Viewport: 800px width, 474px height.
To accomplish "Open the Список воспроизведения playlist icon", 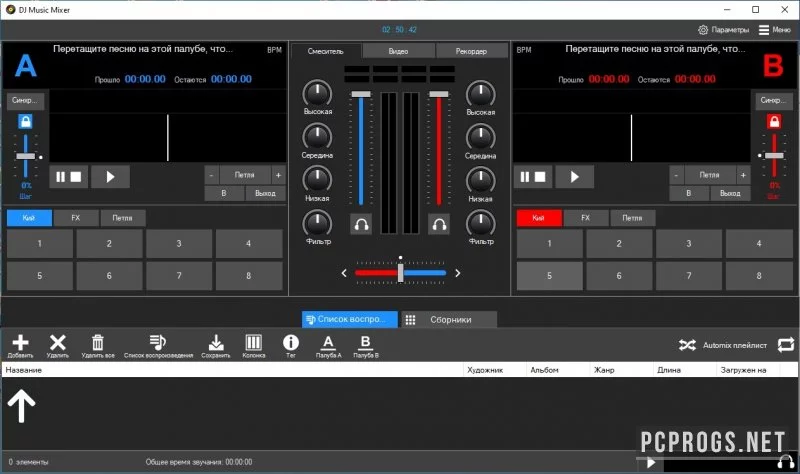I will (158, 342).
